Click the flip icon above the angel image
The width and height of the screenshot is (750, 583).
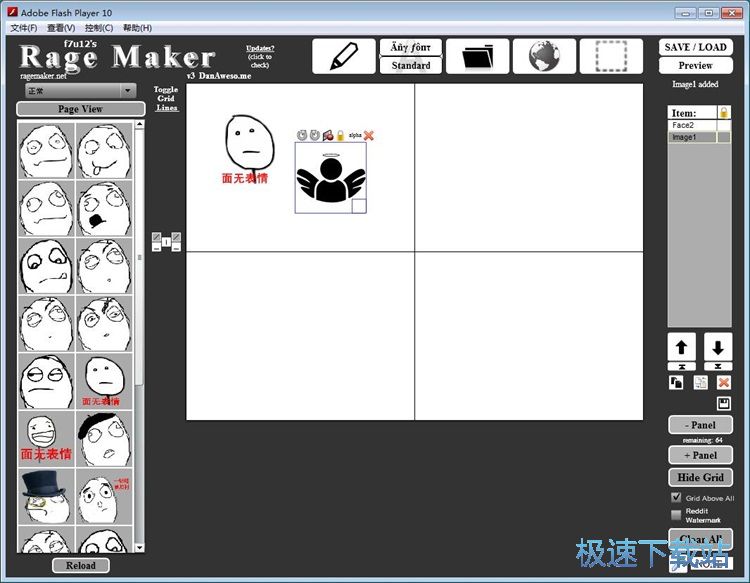[328, 135]
